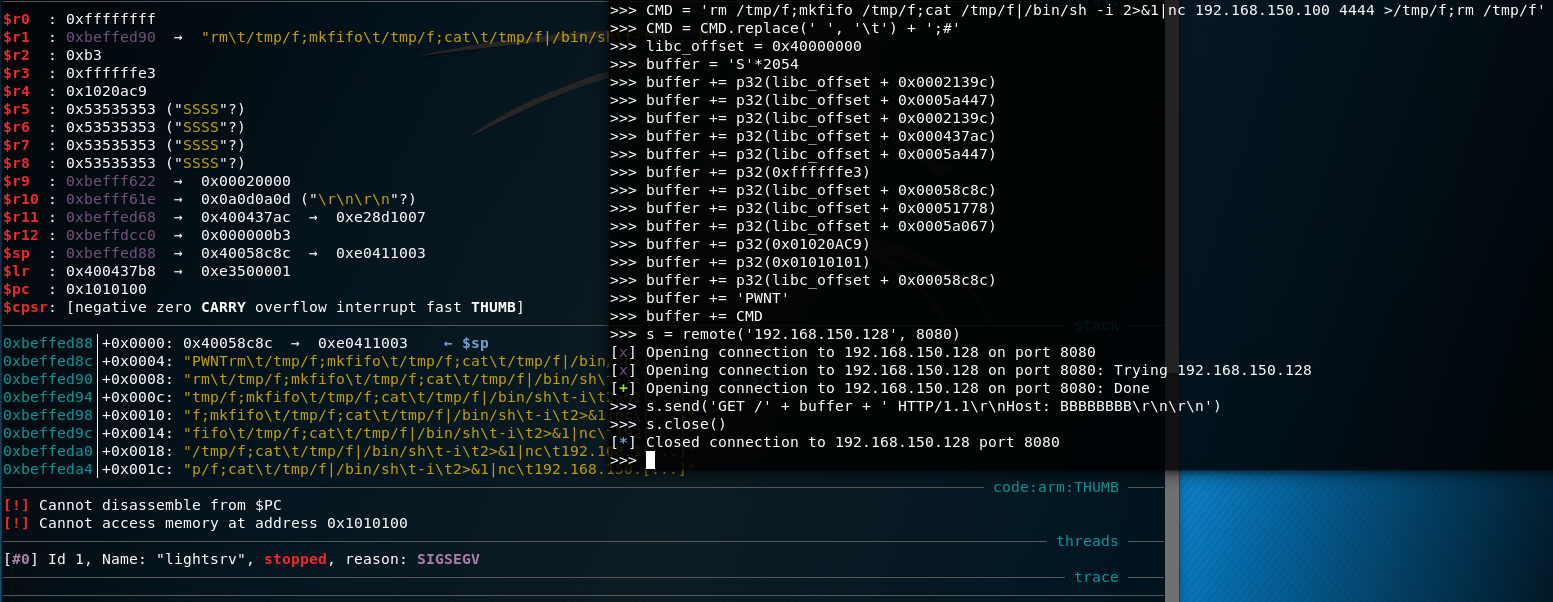1553x602 pixels.
Task: Click the $pc value 0x1010100
Action: point(106,289)
